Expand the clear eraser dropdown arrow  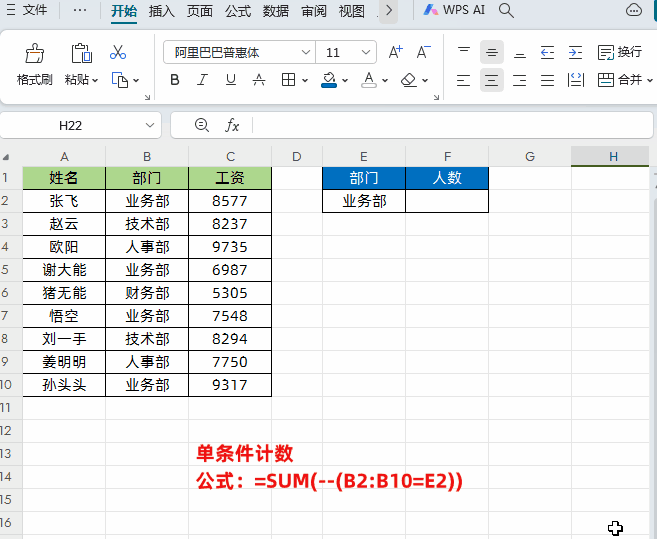click(x=425, y=80)
